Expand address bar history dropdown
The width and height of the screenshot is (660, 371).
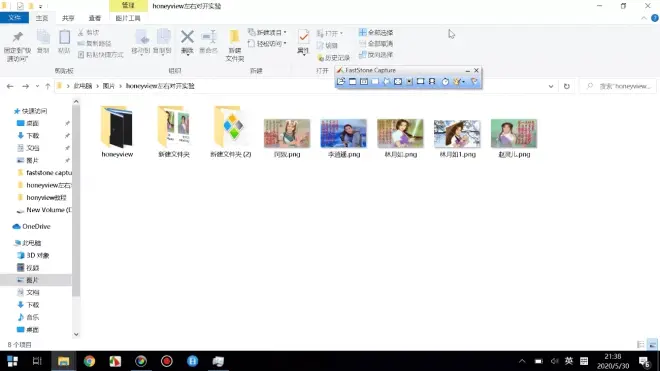pyautogui.click(x=551, y=86)
